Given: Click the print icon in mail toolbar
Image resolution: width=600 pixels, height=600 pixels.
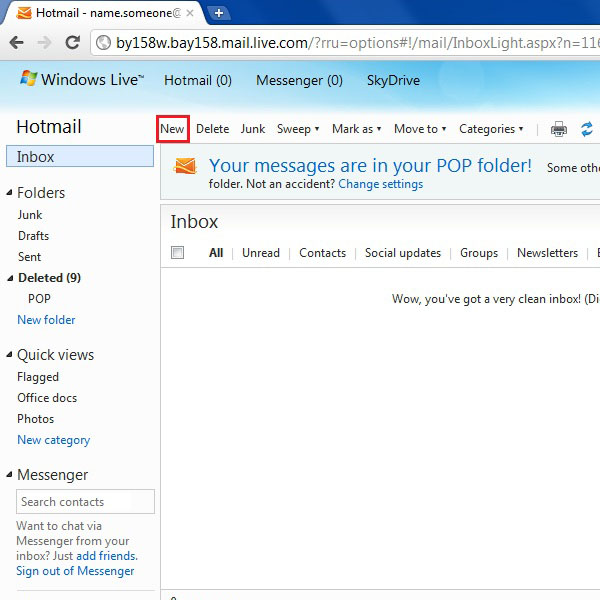Looking at the screenshot, I should pos(559,129).
